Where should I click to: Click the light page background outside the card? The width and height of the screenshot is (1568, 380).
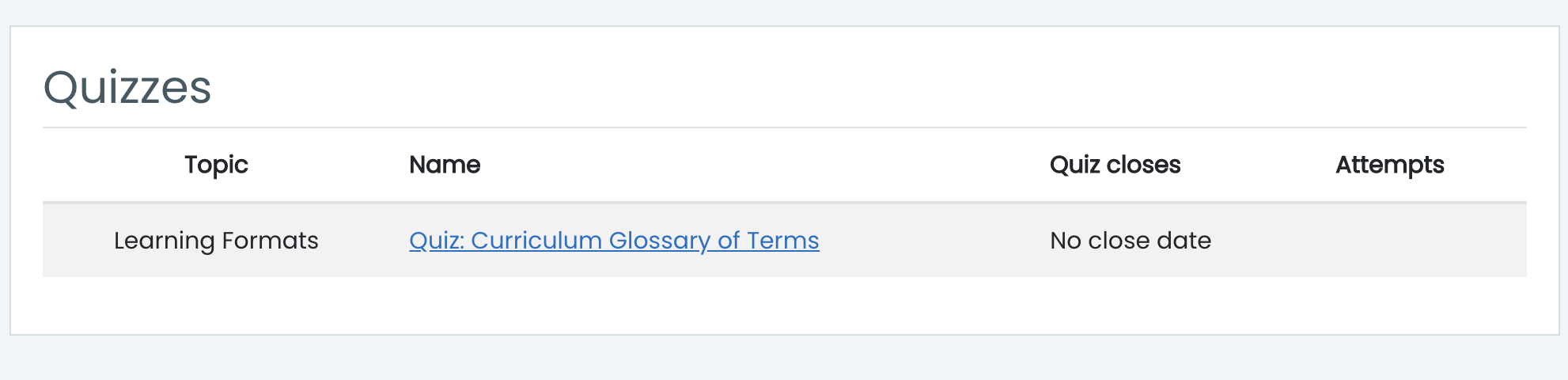pyautogui.click(x=784, y=358)
